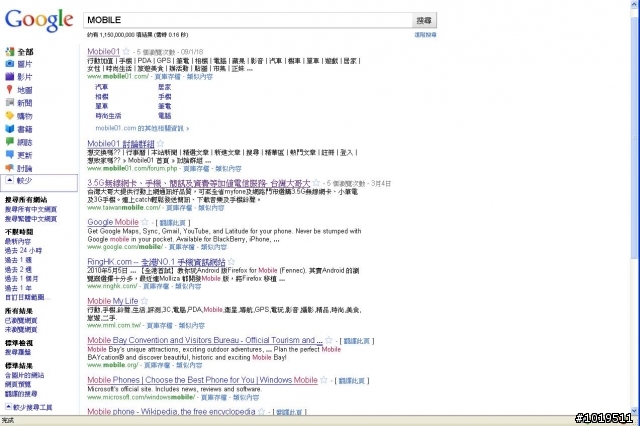Click the search button beside the query box
Image resolution: width=640 pixels, height=426 pixels.
(x=424, y=20)
